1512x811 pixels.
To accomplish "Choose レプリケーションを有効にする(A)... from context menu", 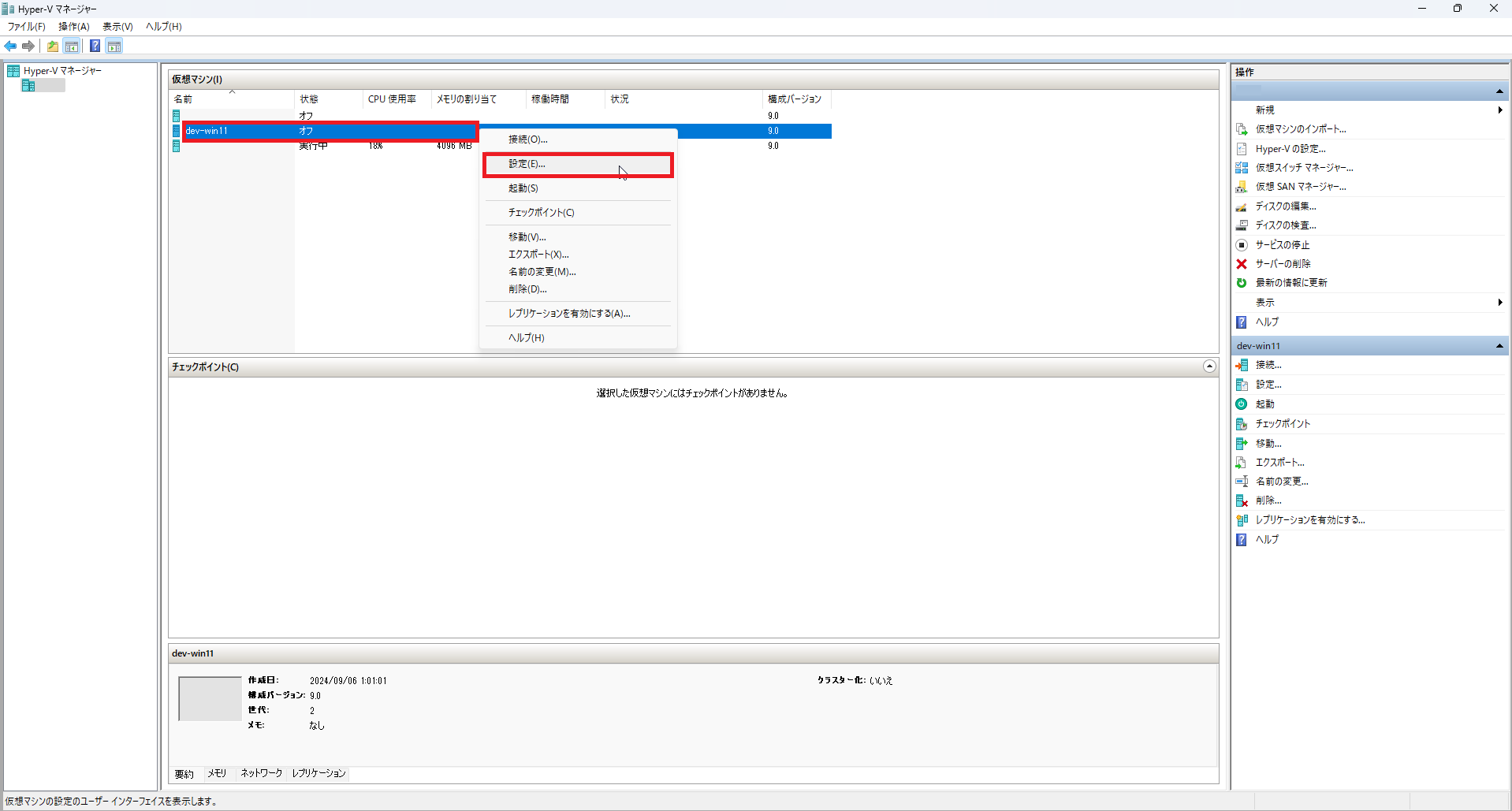I will pos(578,314).
